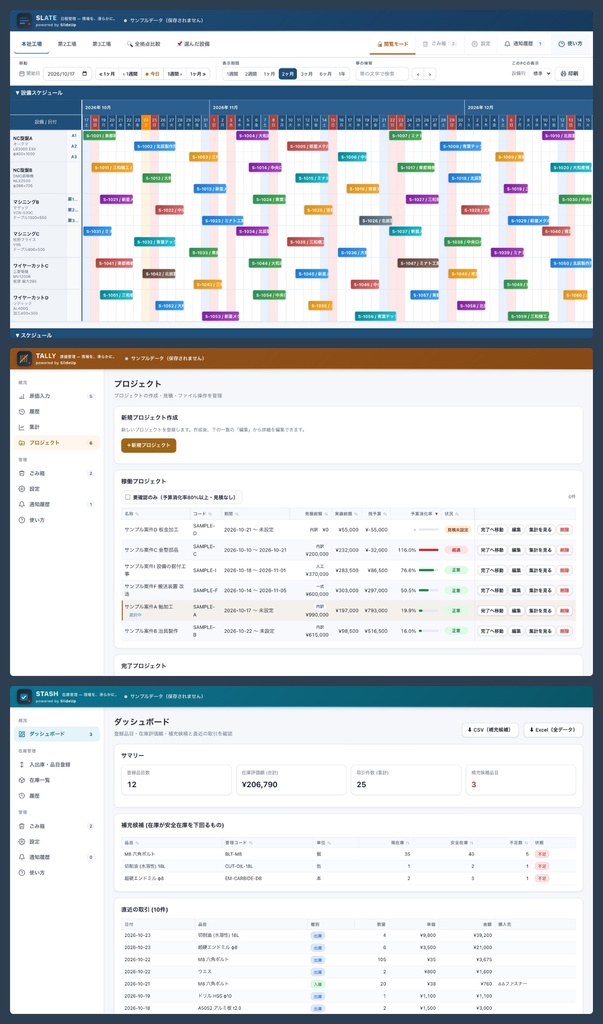Click the +新規プロジェクト button
This screenshot has width=603, height=1024.
coord(148,445)
